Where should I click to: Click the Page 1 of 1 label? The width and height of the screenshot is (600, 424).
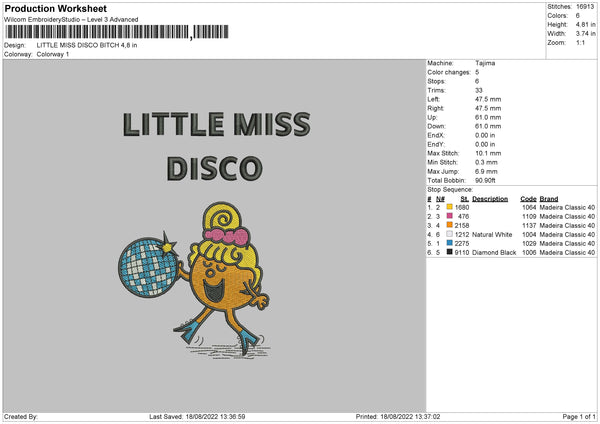pos(579,416)
